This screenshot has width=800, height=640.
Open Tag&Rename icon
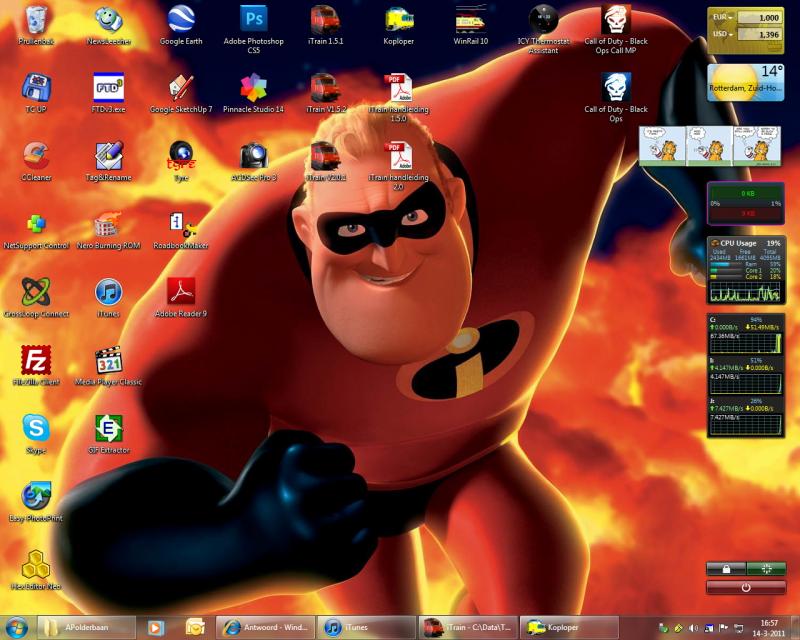(x=108, y=162)
